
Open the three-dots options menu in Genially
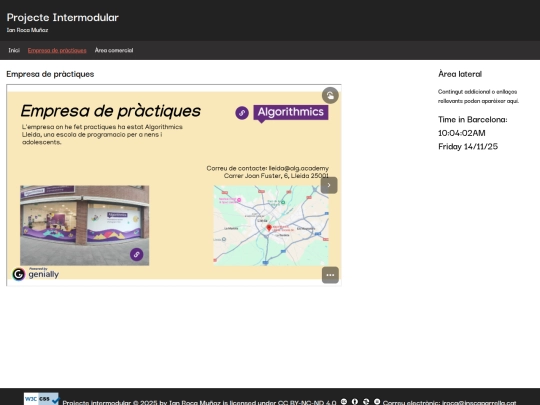[x=330, y=275]
